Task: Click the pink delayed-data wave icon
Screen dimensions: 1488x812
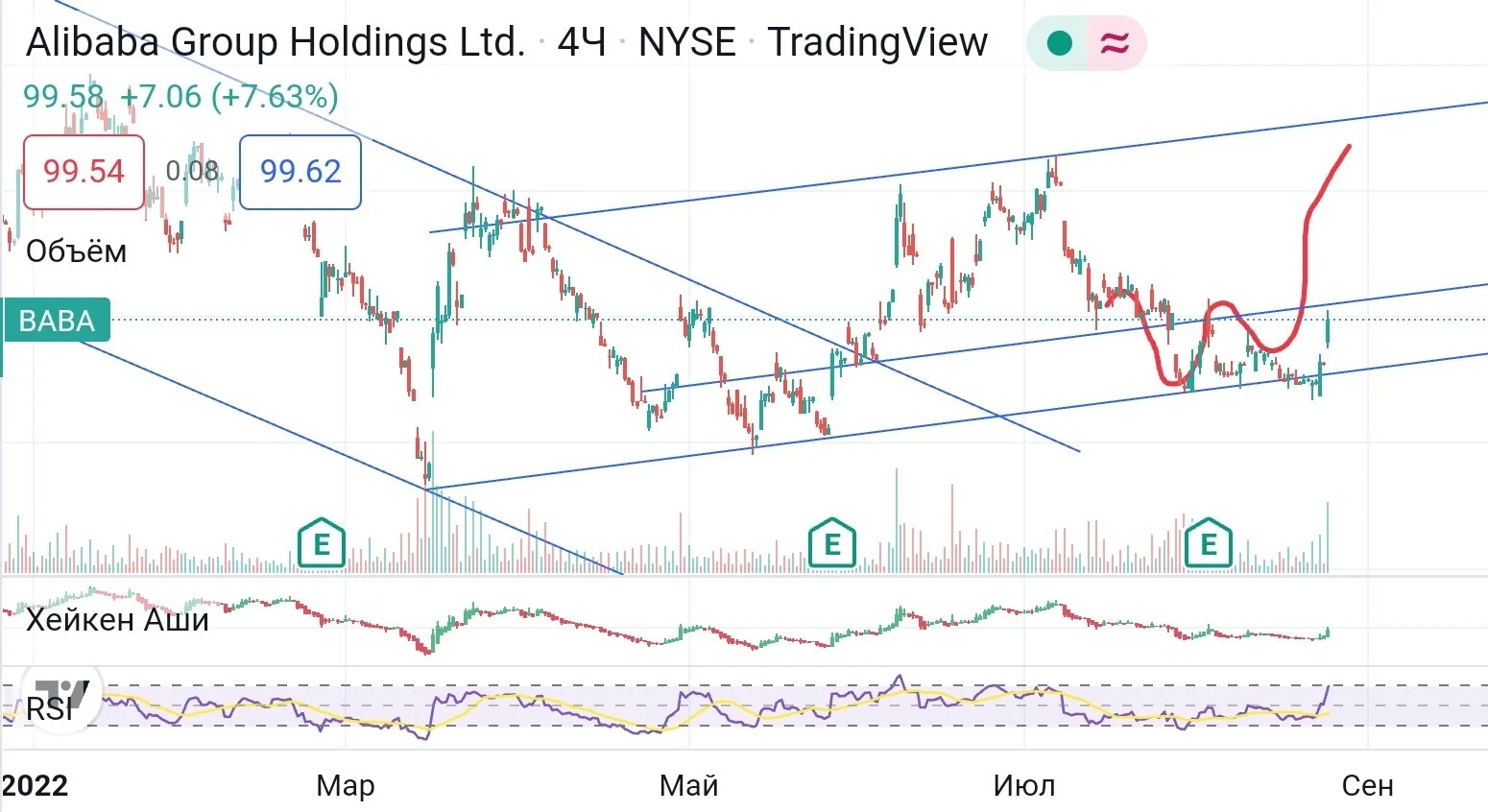Action: pos(1115,43)
